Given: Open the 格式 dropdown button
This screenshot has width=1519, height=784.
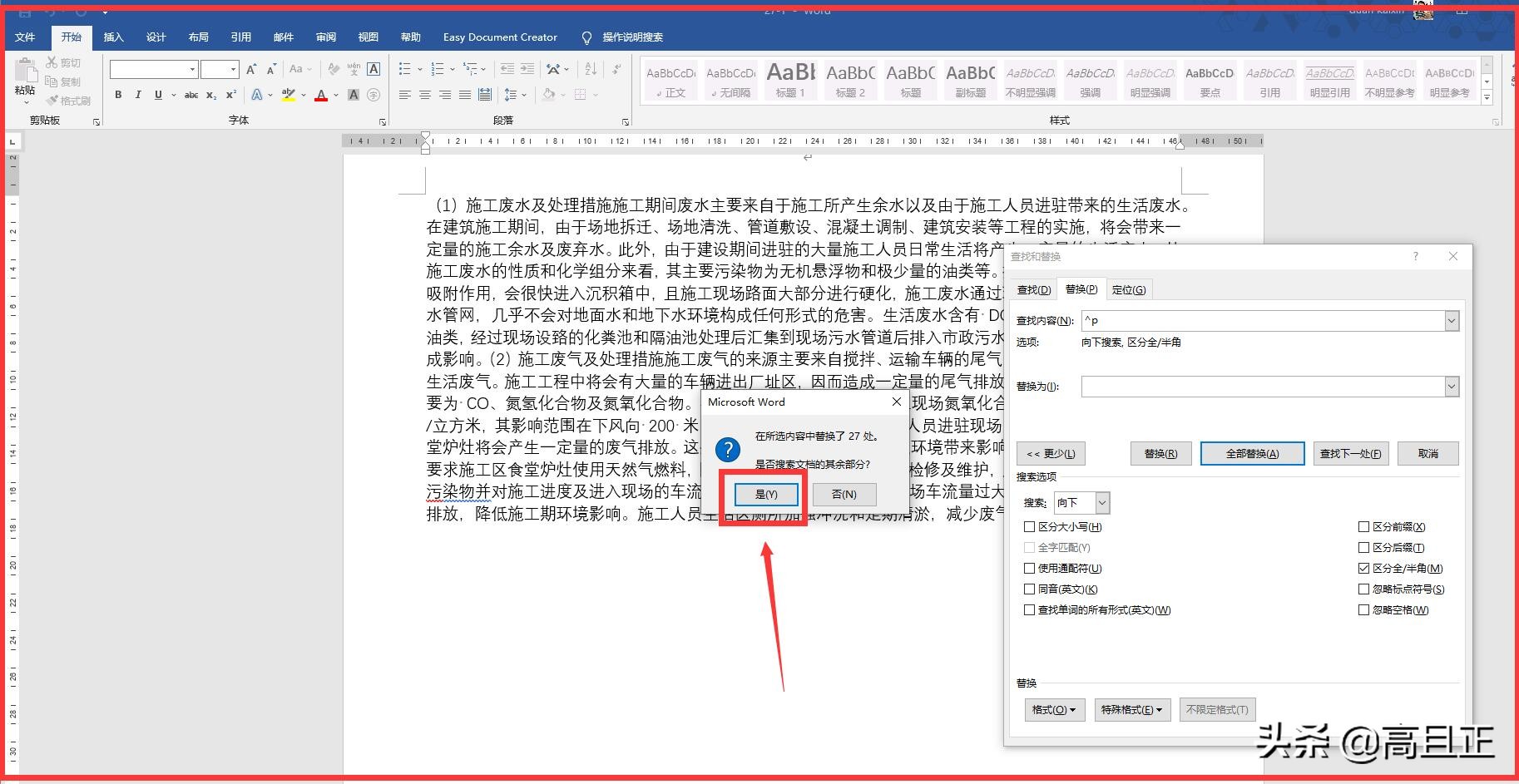Looking at the screenshot, I should click(1055, 709).
